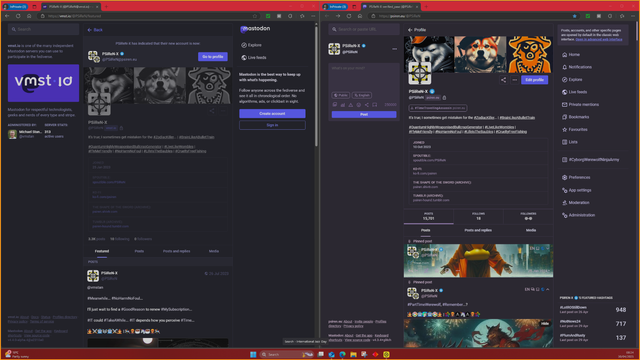
Task: Click the Post button in the compose panel
Action: coord(364,114)
